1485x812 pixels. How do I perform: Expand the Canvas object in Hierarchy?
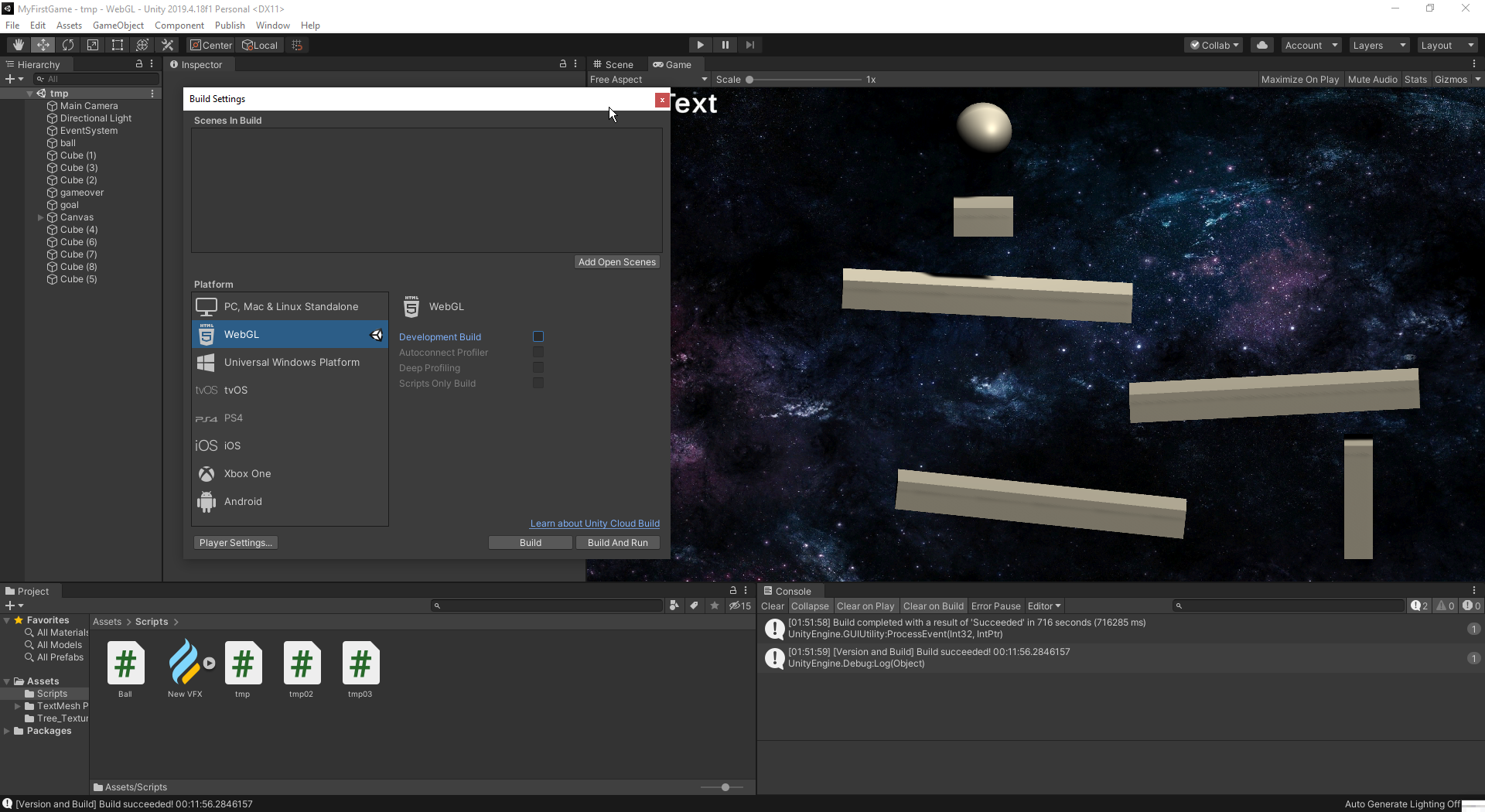40,217
